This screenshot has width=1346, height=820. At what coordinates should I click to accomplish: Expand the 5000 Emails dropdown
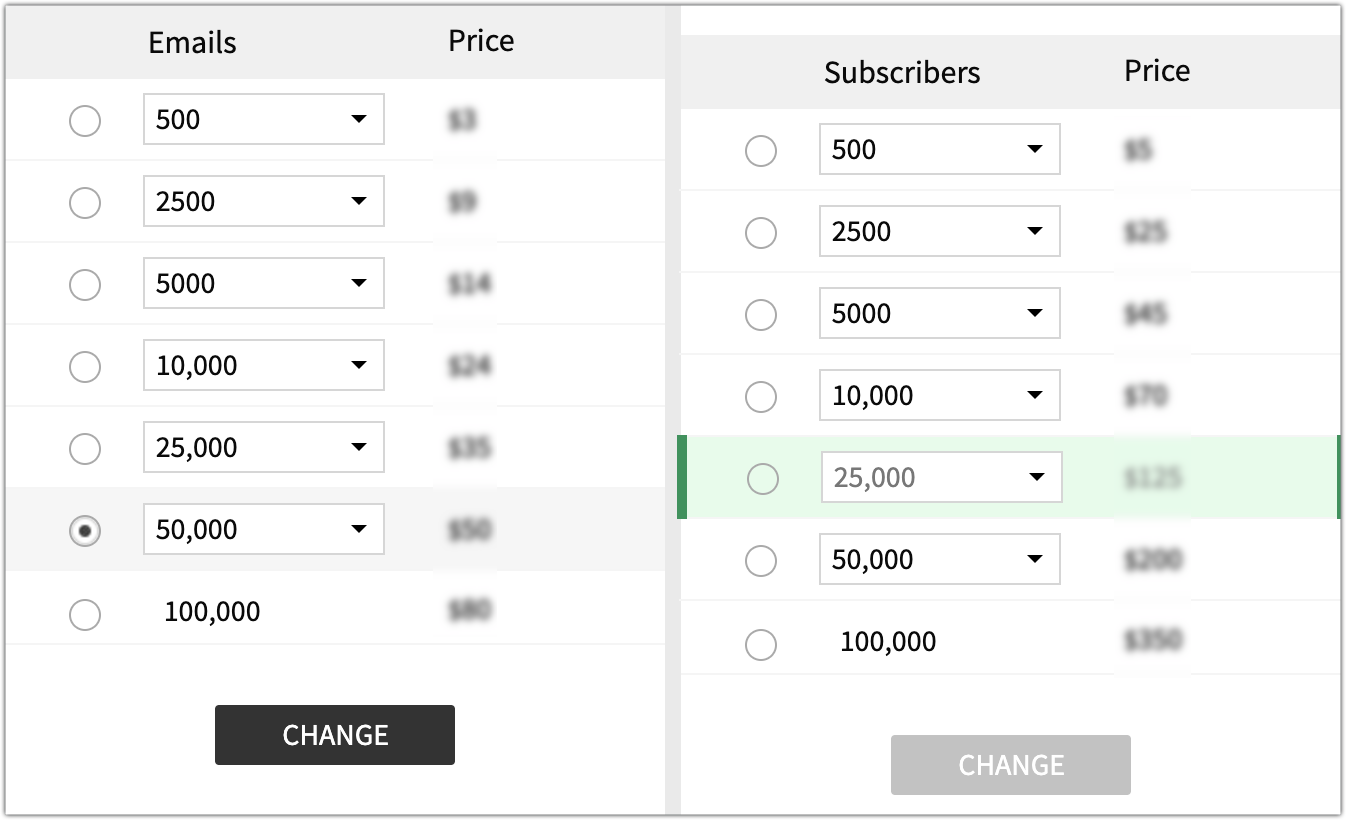tap(264, 283)
